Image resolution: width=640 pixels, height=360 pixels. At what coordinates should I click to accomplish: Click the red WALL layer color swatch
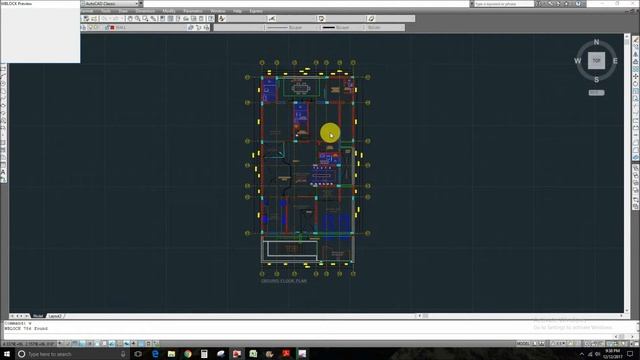[112, 27]
